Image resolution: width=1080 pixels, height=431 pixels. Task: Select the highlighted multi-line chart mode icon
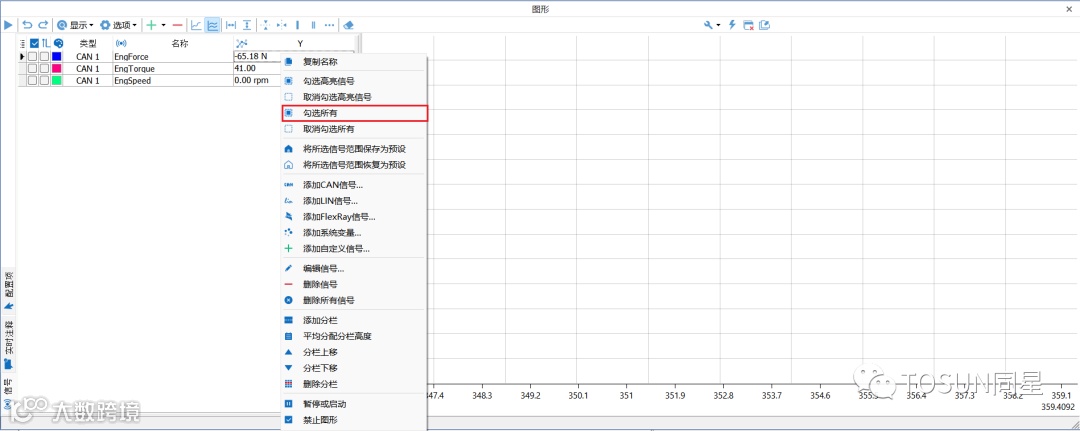click(213, 25)
